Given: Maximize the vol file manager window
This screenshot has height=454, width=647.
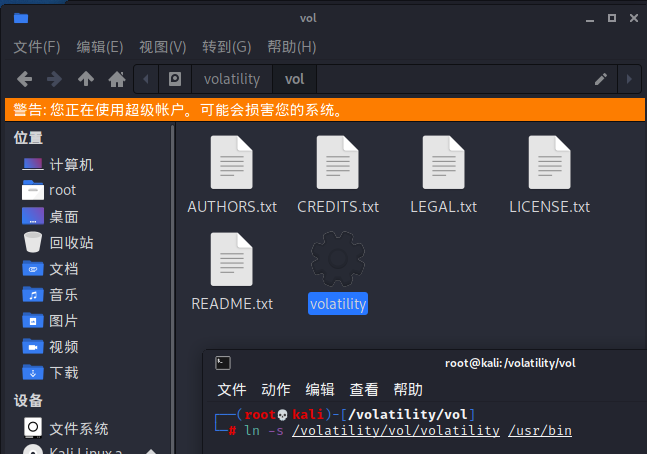Looking at the screenshot, I should pyautogui.click(x=612, y=18).
